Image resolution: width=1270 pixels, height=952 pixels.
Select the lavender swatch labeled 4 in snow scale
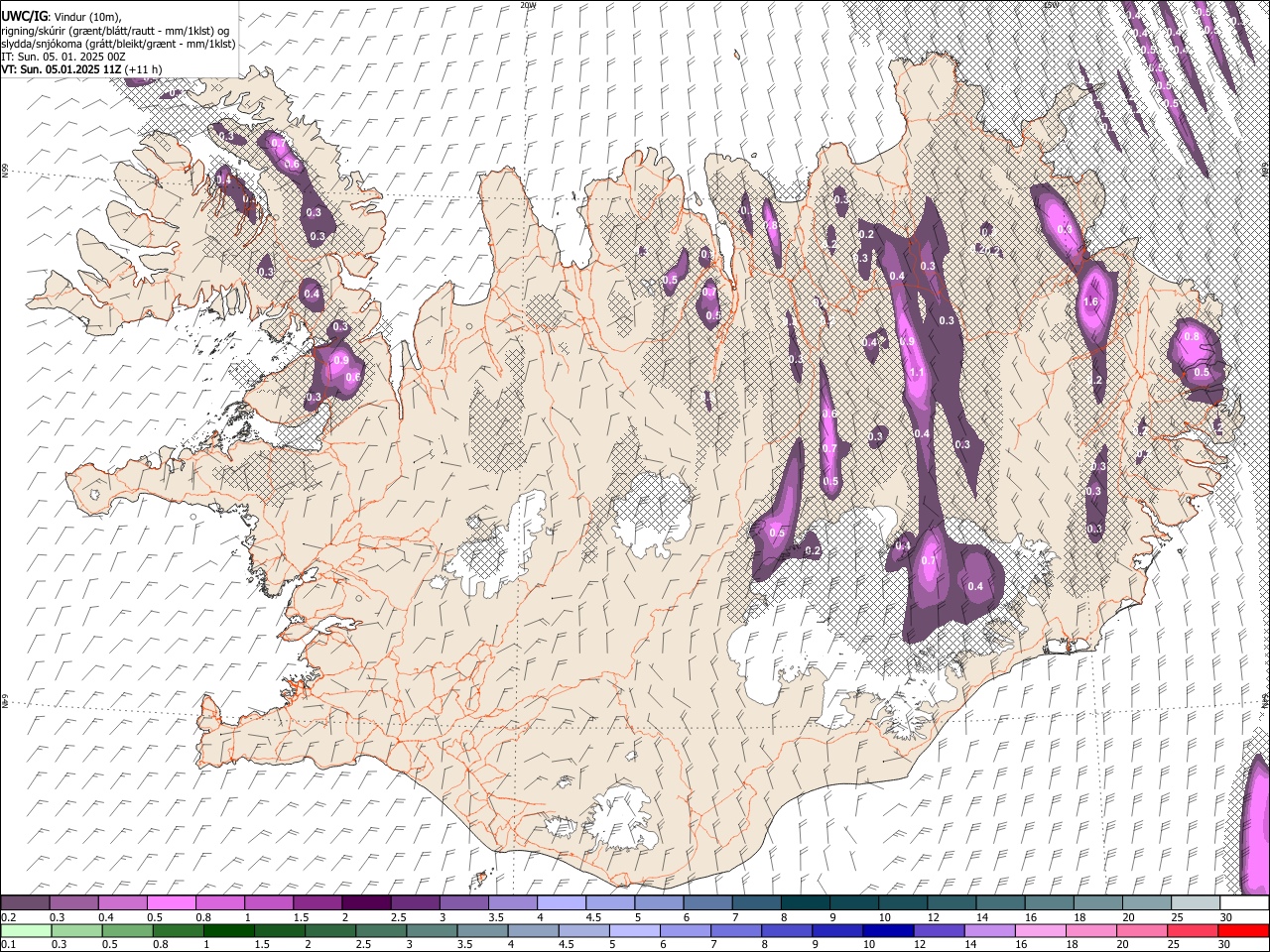561,903
